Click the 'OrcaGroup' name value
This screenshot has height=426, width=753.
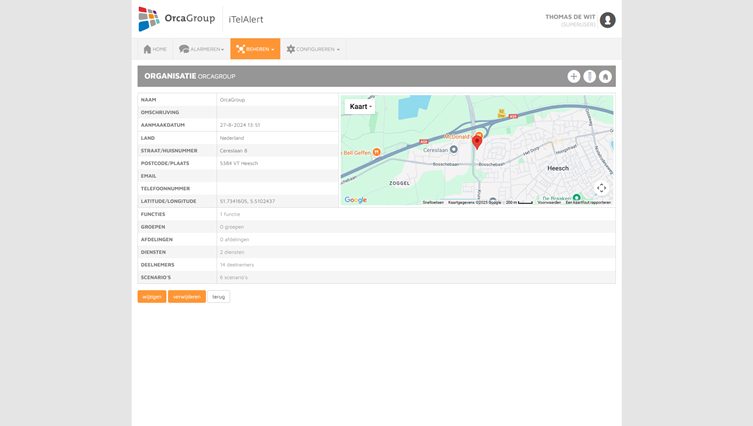tap(232, 100)
